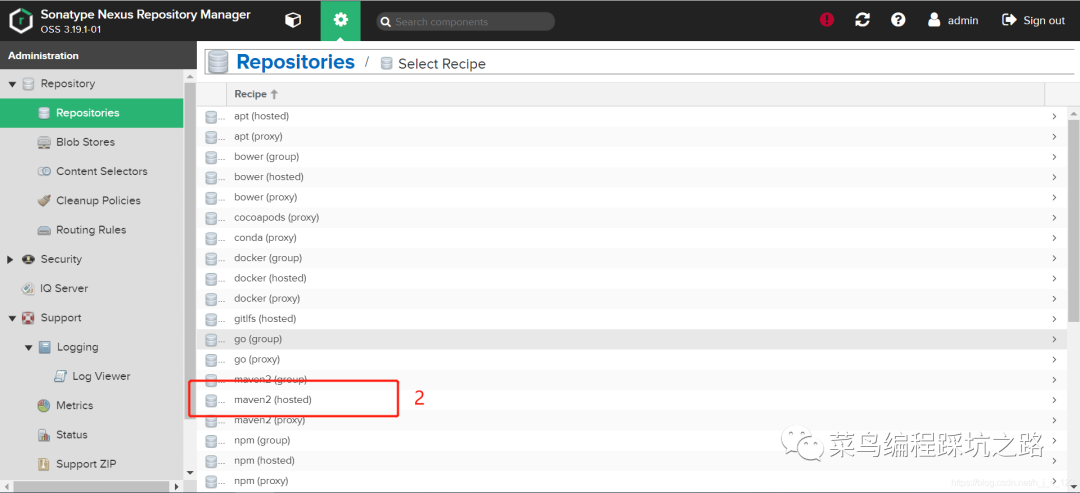Select the maven2 (hosted) recipe
The width and height of the screenshot is (1080, 493).
click(632, 400)
